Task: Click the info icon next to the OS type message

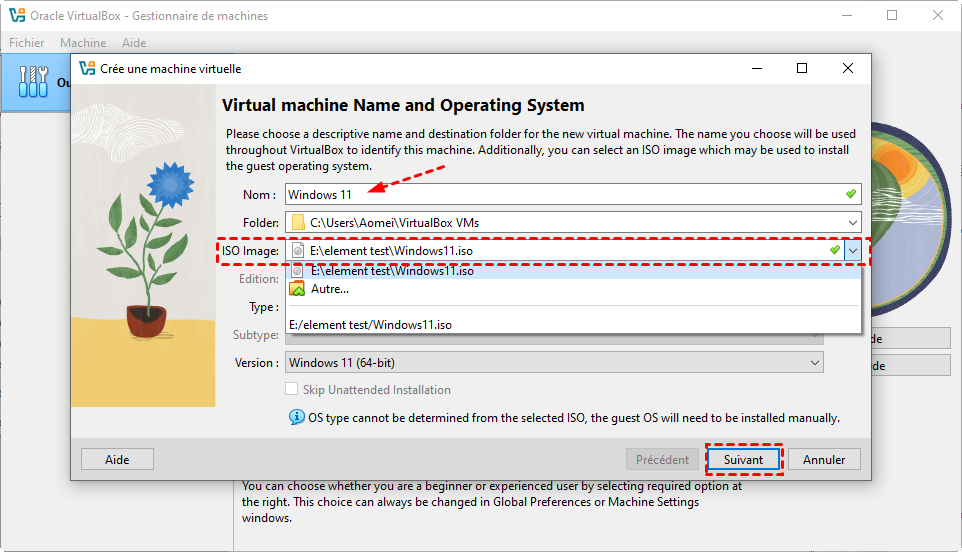Action: [x=296, y=417]
